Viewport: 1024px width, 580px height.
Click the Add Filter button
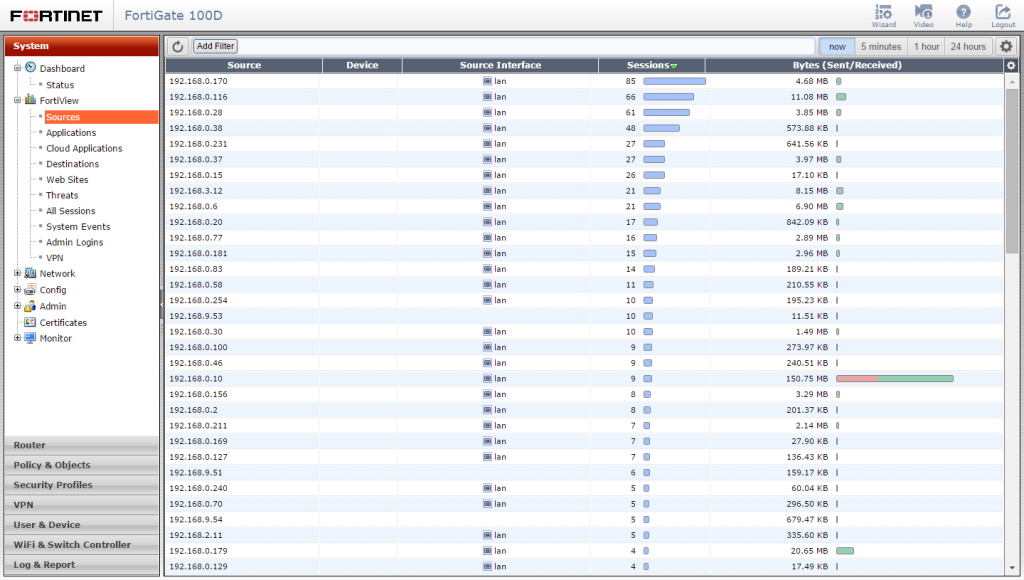coord(215,46)
